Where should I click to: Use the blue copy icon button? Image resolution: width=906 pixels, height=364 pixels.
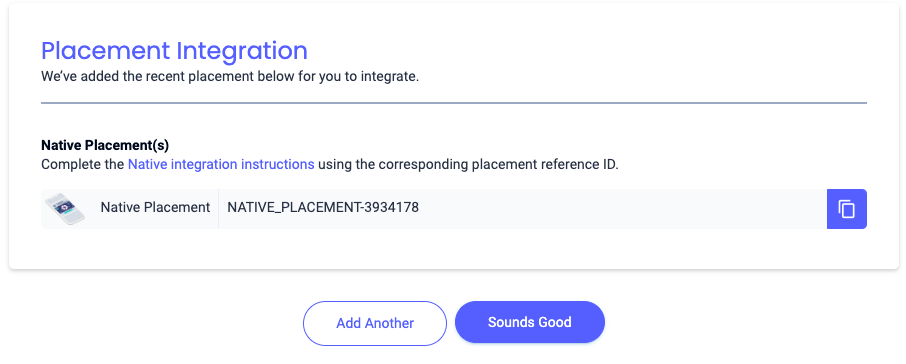pyautogui.click(x=846, y=209)
